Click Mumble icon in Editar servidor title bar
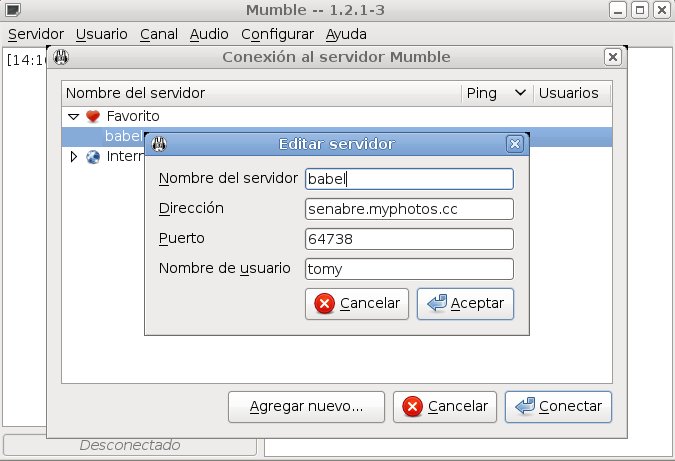 point(159,144)
